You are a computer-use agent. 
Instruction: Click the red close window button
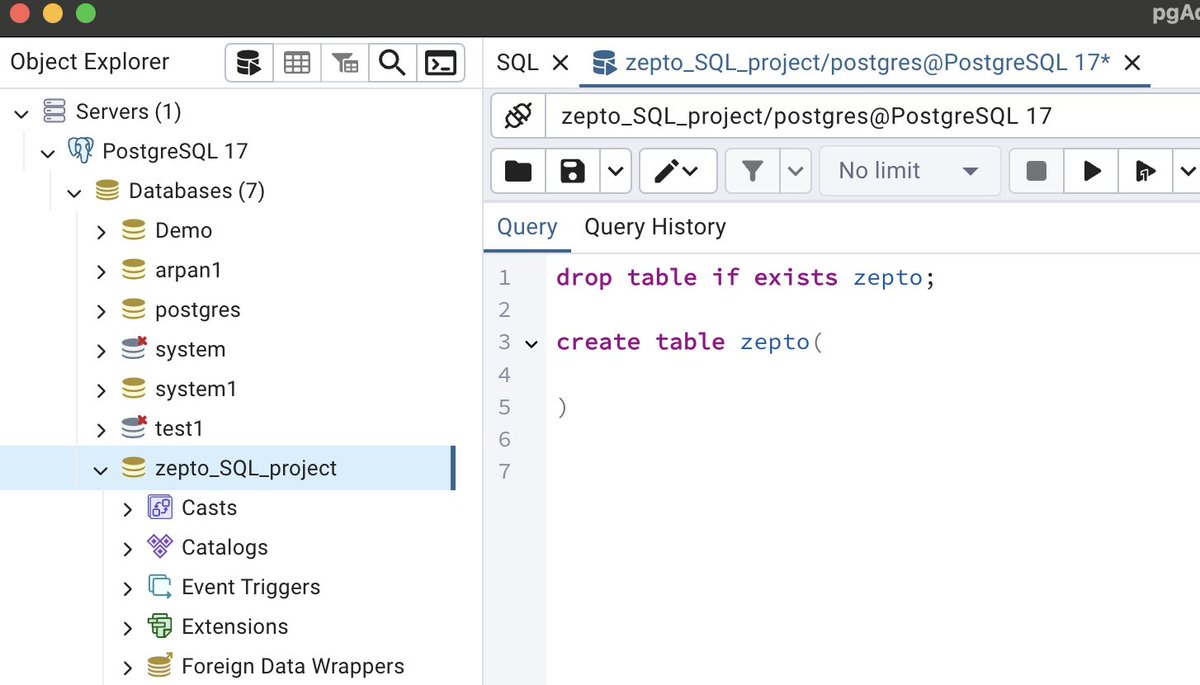click(x=18, y=14)
